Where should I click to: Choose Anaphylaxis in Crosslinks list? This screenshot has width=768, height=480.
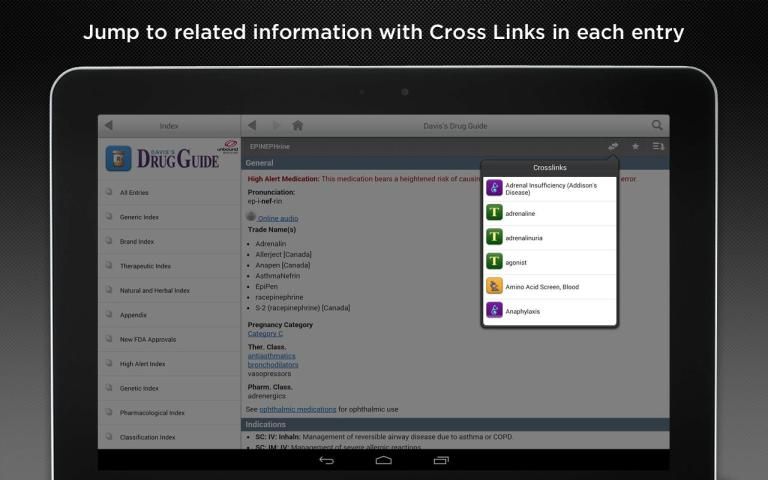click(549, 311)
